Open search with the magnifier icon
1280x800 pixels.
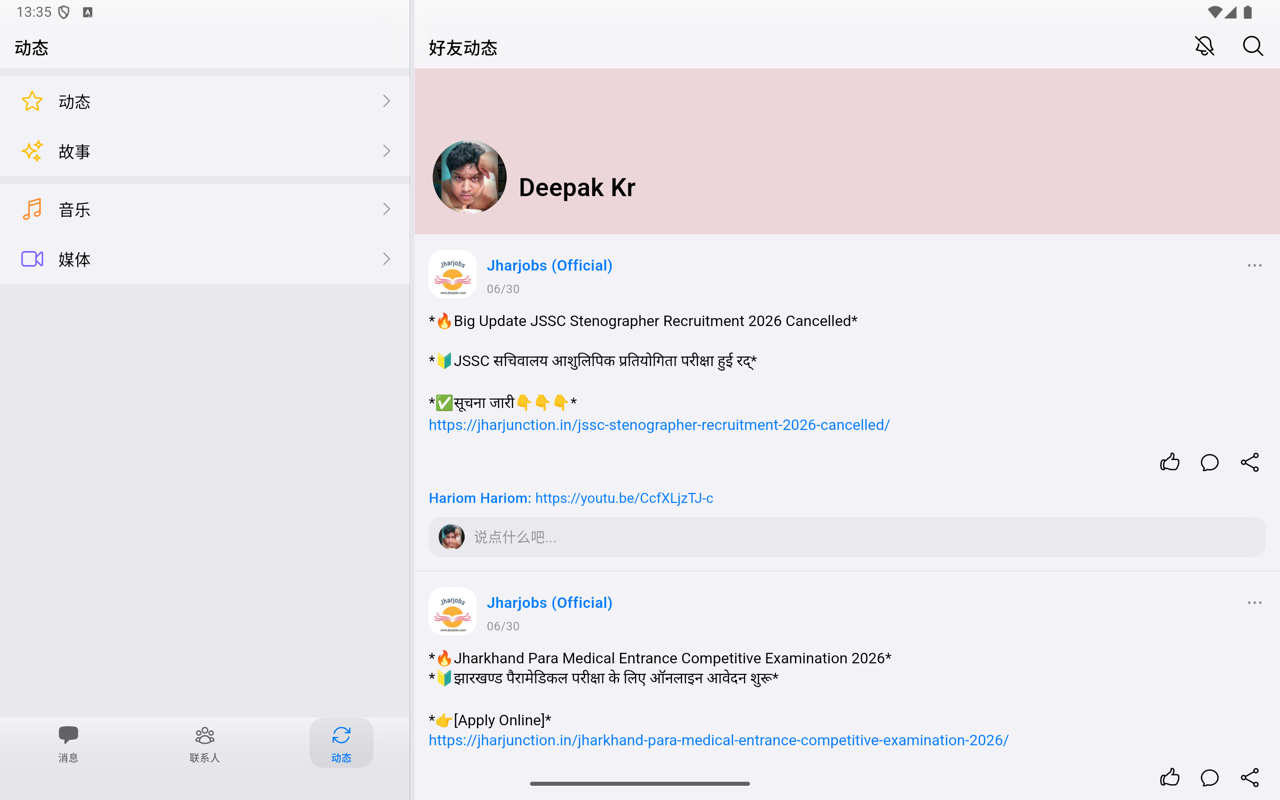[1253, 46]
